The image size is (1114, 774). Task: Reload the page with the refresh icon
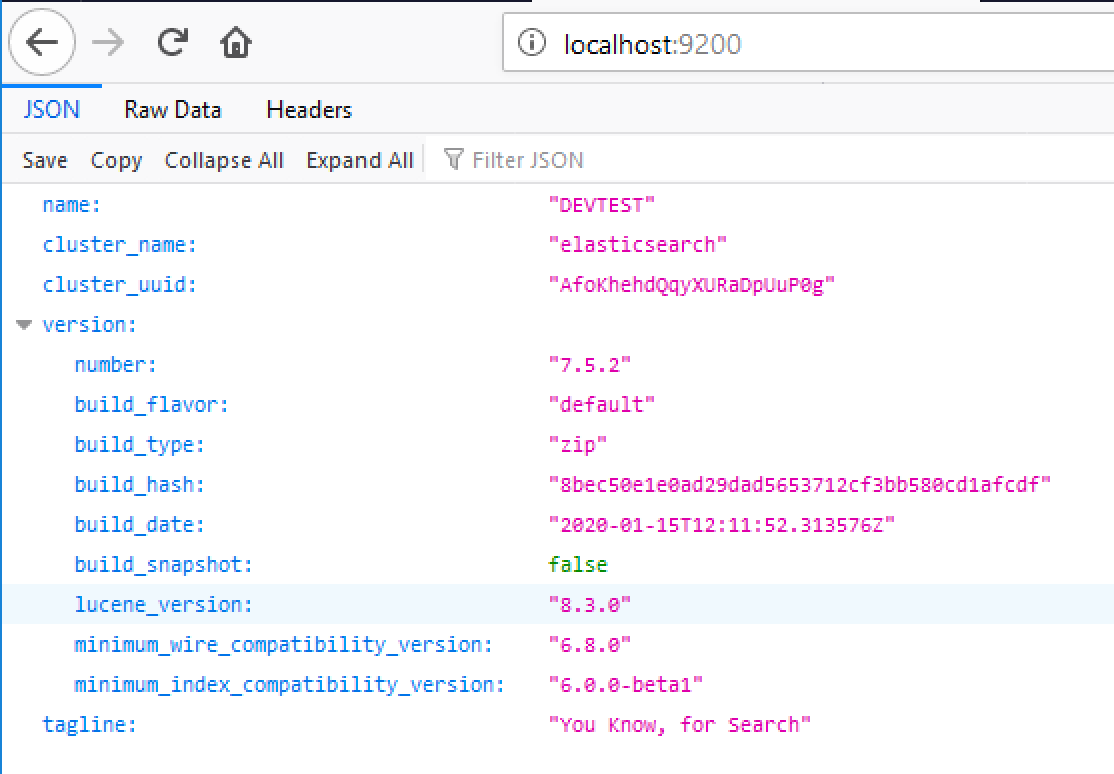(x=172, y=43)
